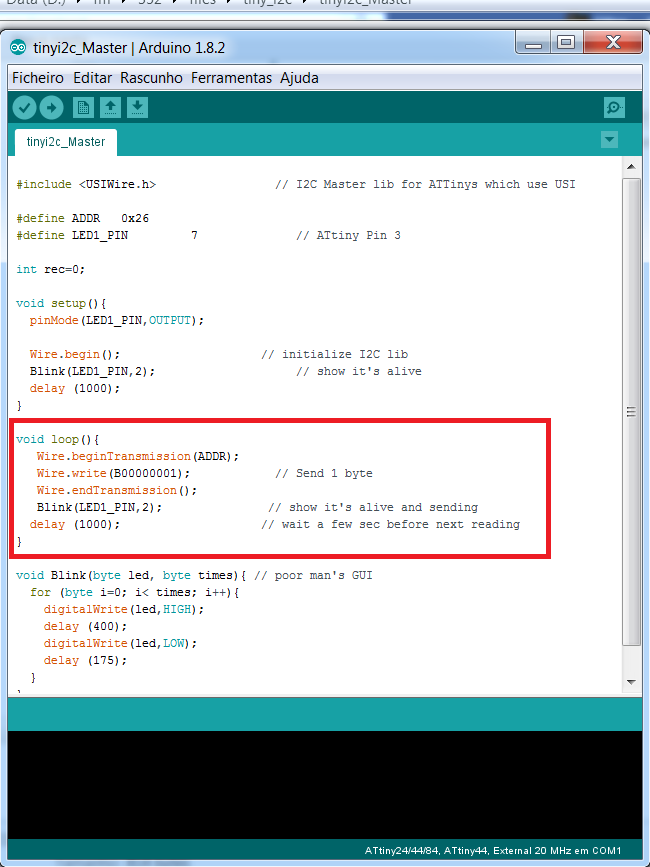Maximize the Arduino window
The width and height of the screenshot is (650, 867).
pos(565,43)
